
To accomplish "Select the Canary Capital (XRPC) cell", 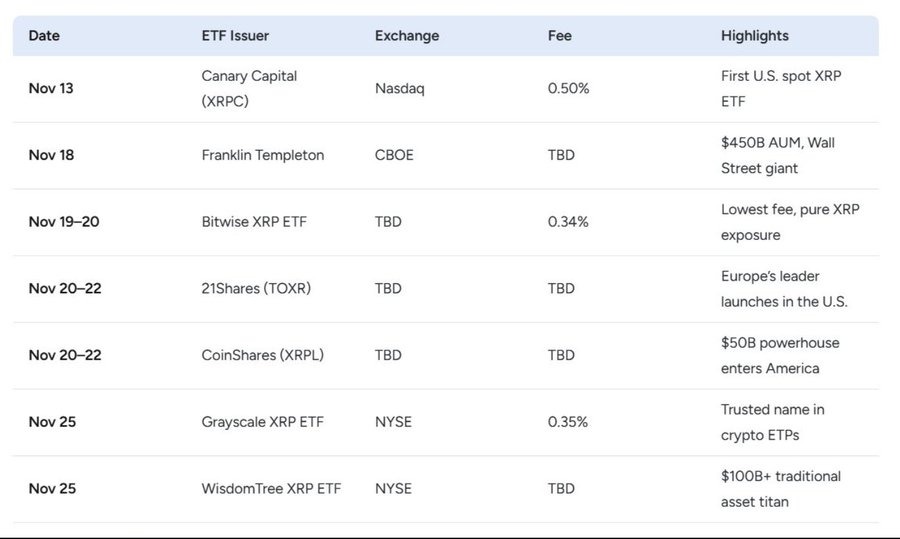I will click(x=249, y=88).
